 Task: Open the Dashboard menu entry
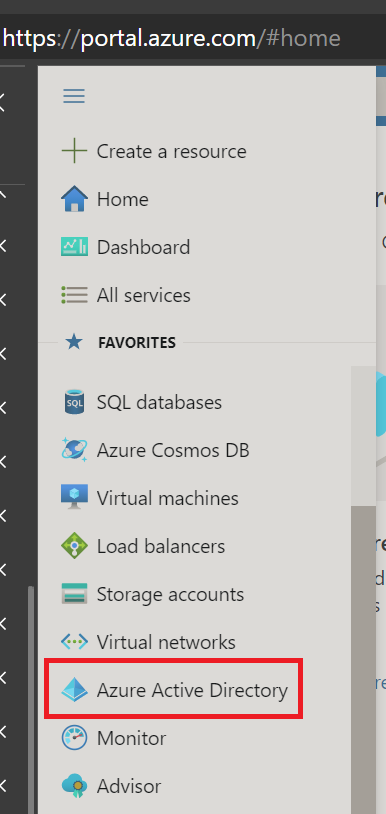143,247
